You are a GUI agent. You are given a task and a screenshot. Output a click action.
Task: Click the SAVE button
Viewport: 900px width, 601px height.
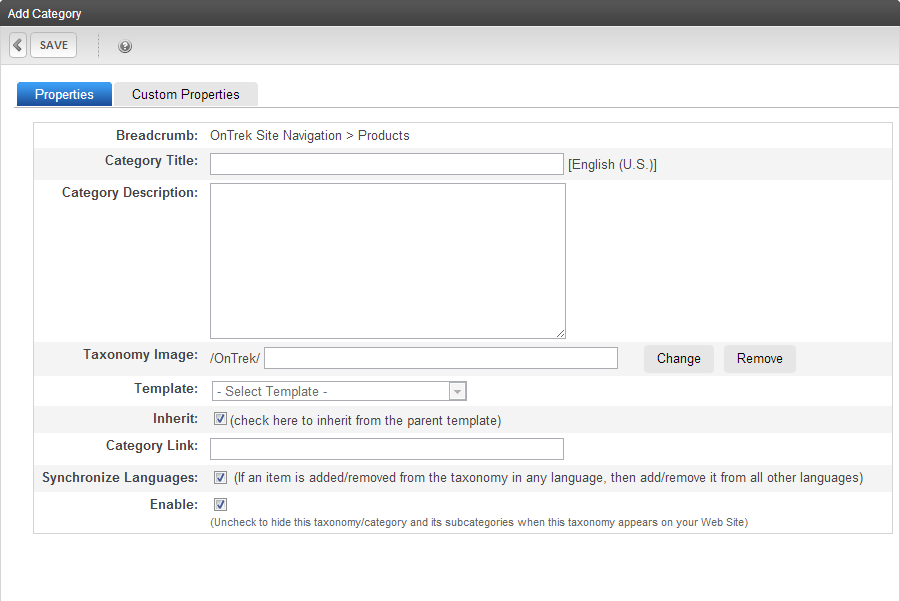click(x=53, y=45)
